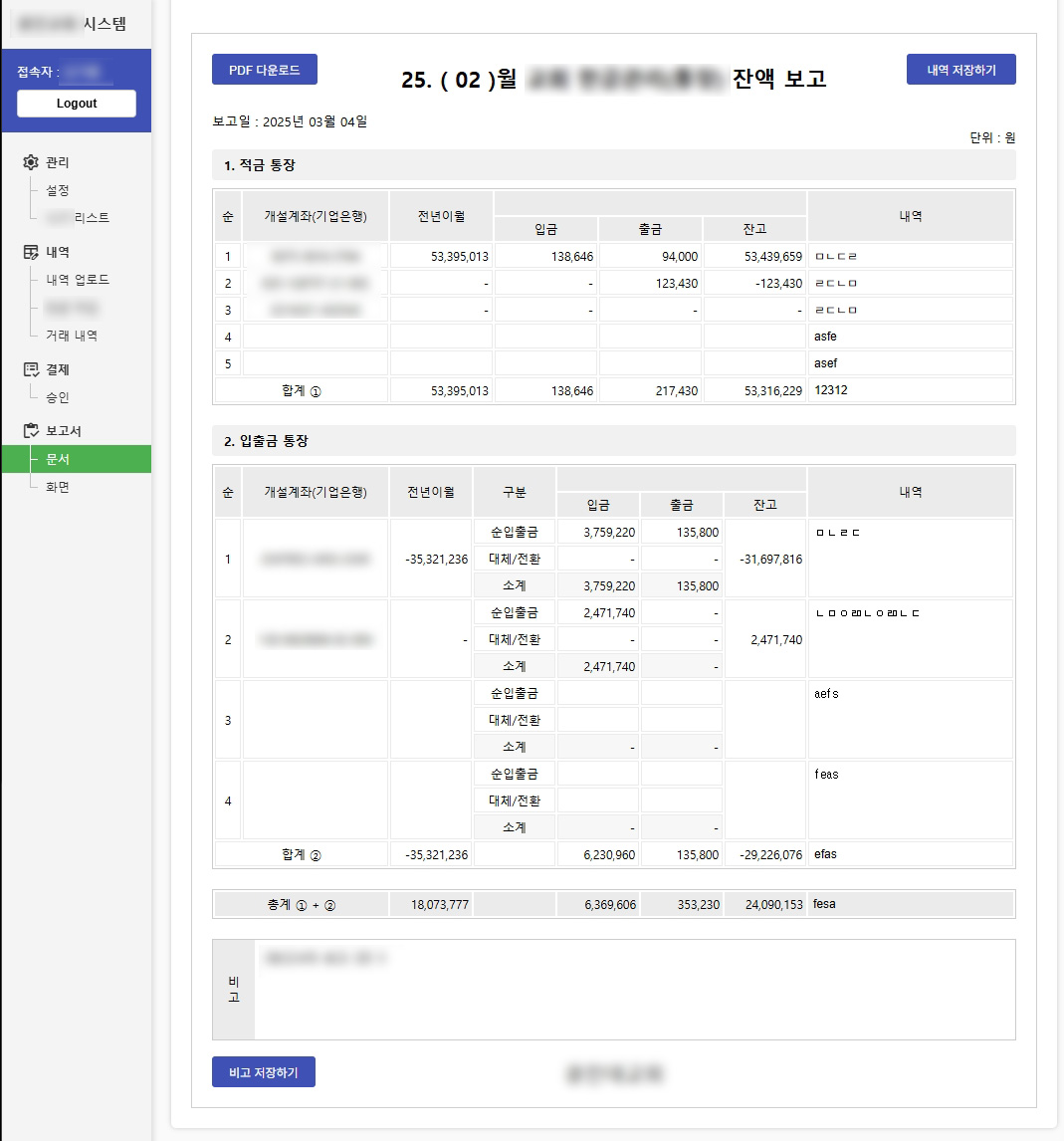Viewport: 1064px width, 1141px height.
Task: Click 내역 저장하기 to save details
Action: [960, 69]
